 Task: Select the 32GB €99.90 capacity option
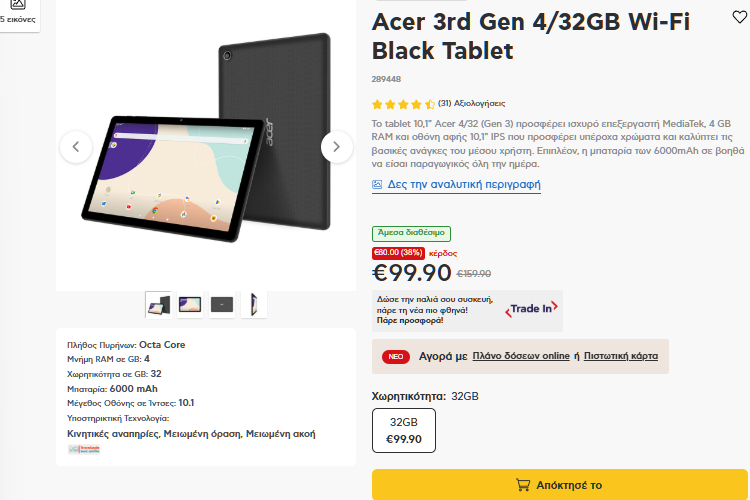(404, 430)
